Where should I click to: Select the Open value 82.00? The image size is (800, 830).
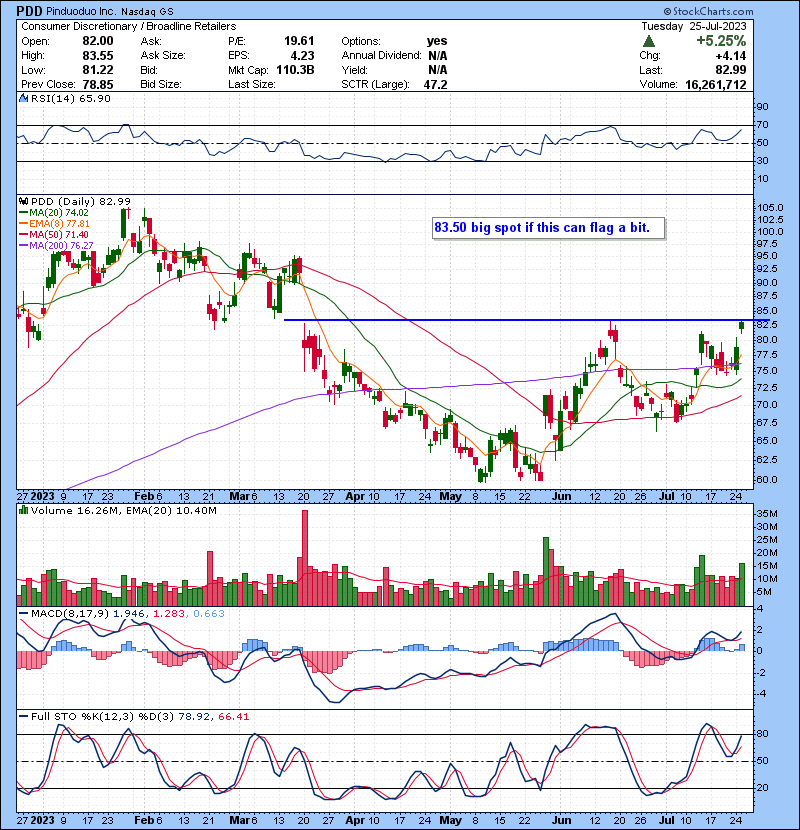(97, 41)
